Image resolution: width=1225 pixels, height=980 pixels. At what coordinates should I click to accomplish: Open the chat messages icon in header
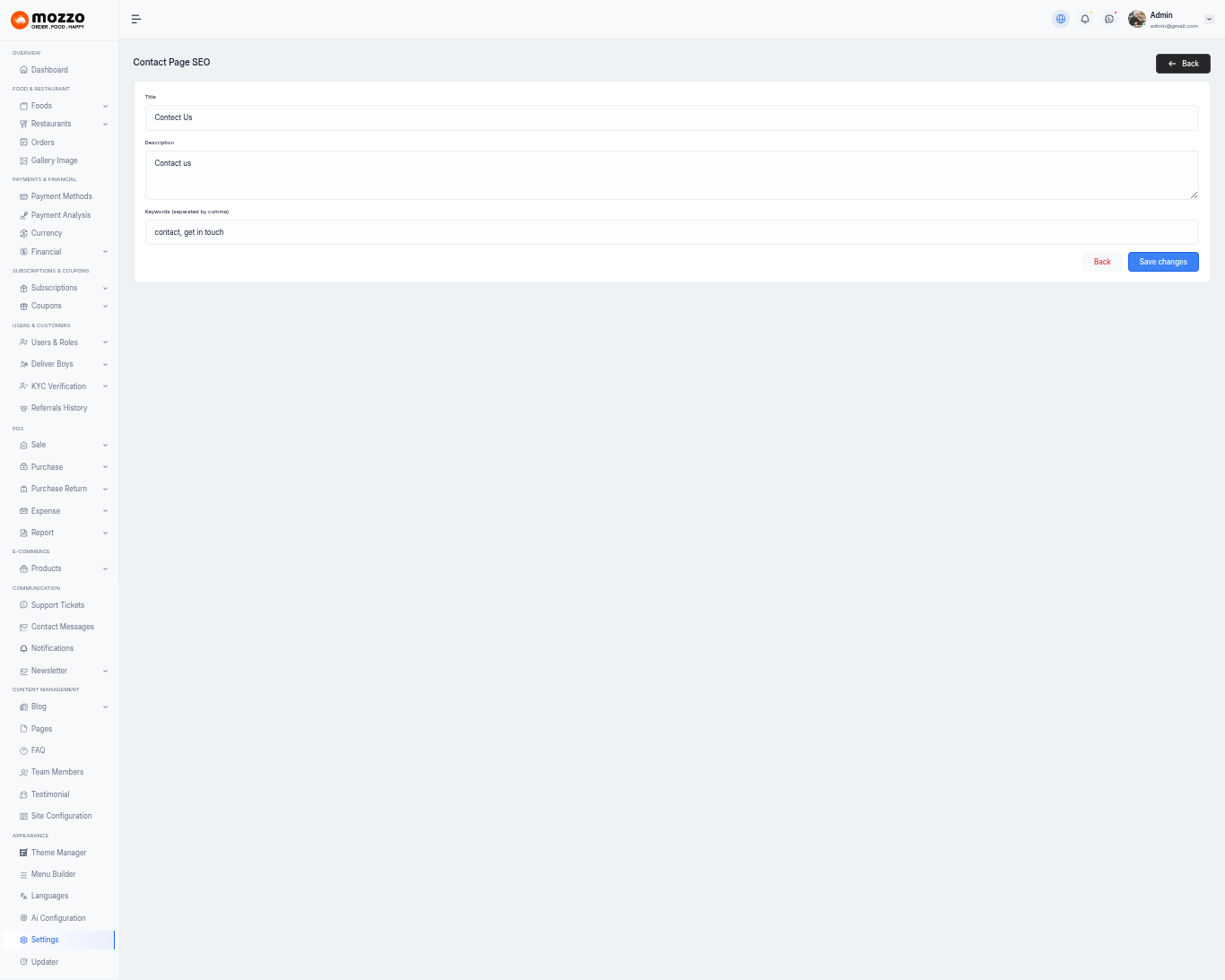tap(1109, 19)
